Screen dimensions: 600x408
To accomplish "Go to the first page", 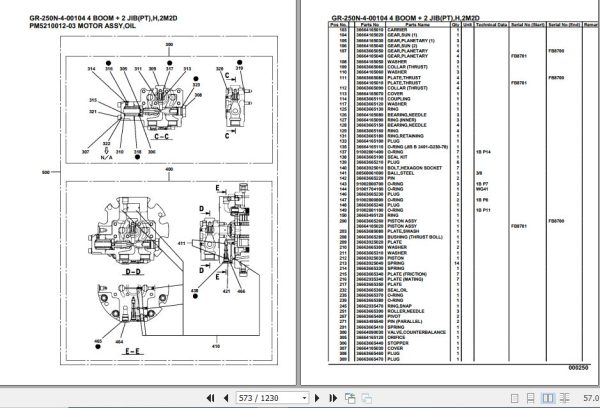I will 211,398.
